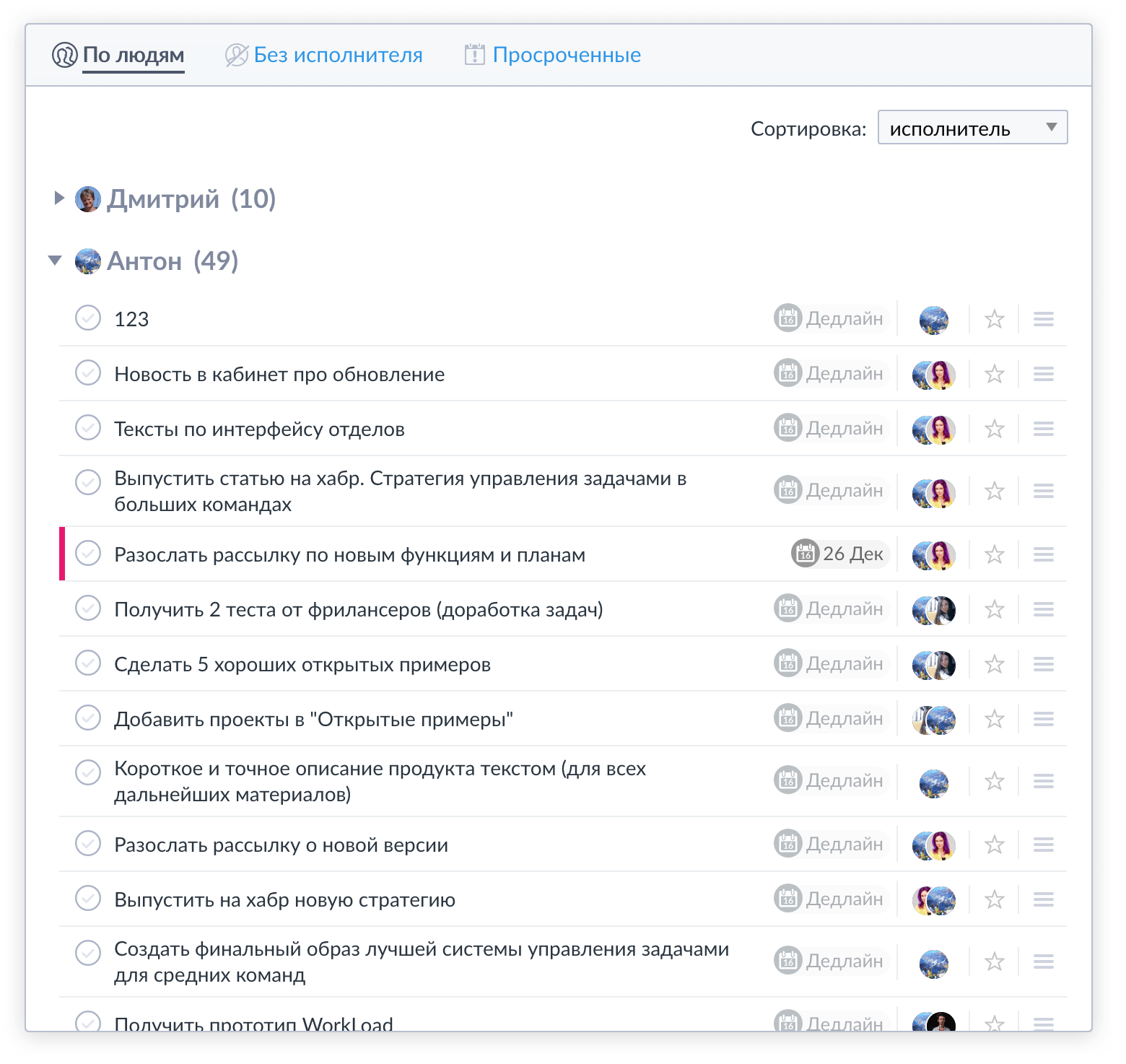Image resolution: width=1126 pixels, height=1064 pixels.
Task: Star the task '123'
Action: [x=995, y=318]
